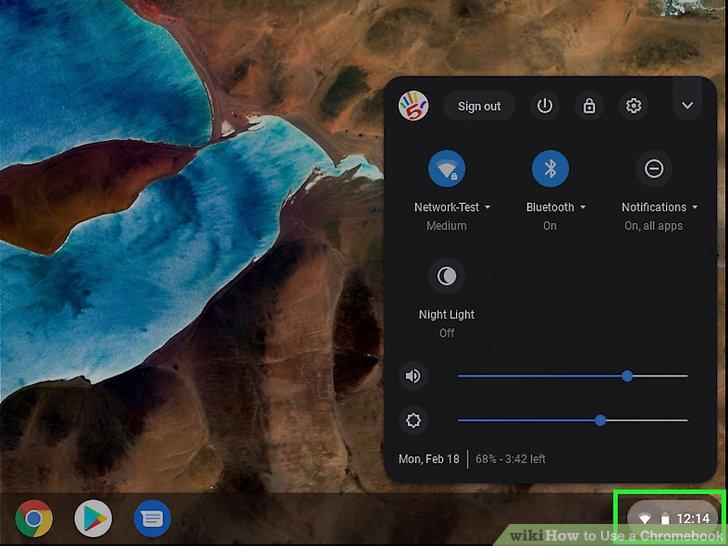This screenshot has height=546, width=728.
Task: Adjust the volume slider
Action: tap(572, 376)
